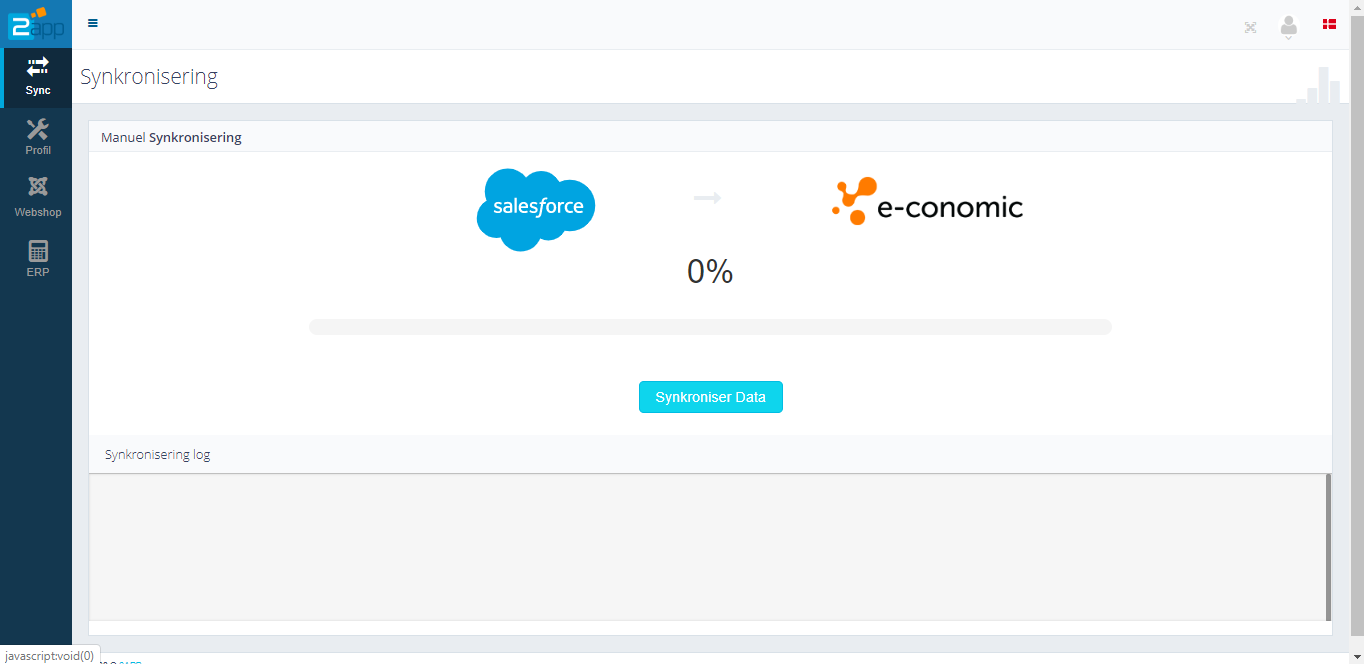Click the 2app logo
1364x664 pixels.
[x=36, y=24]
